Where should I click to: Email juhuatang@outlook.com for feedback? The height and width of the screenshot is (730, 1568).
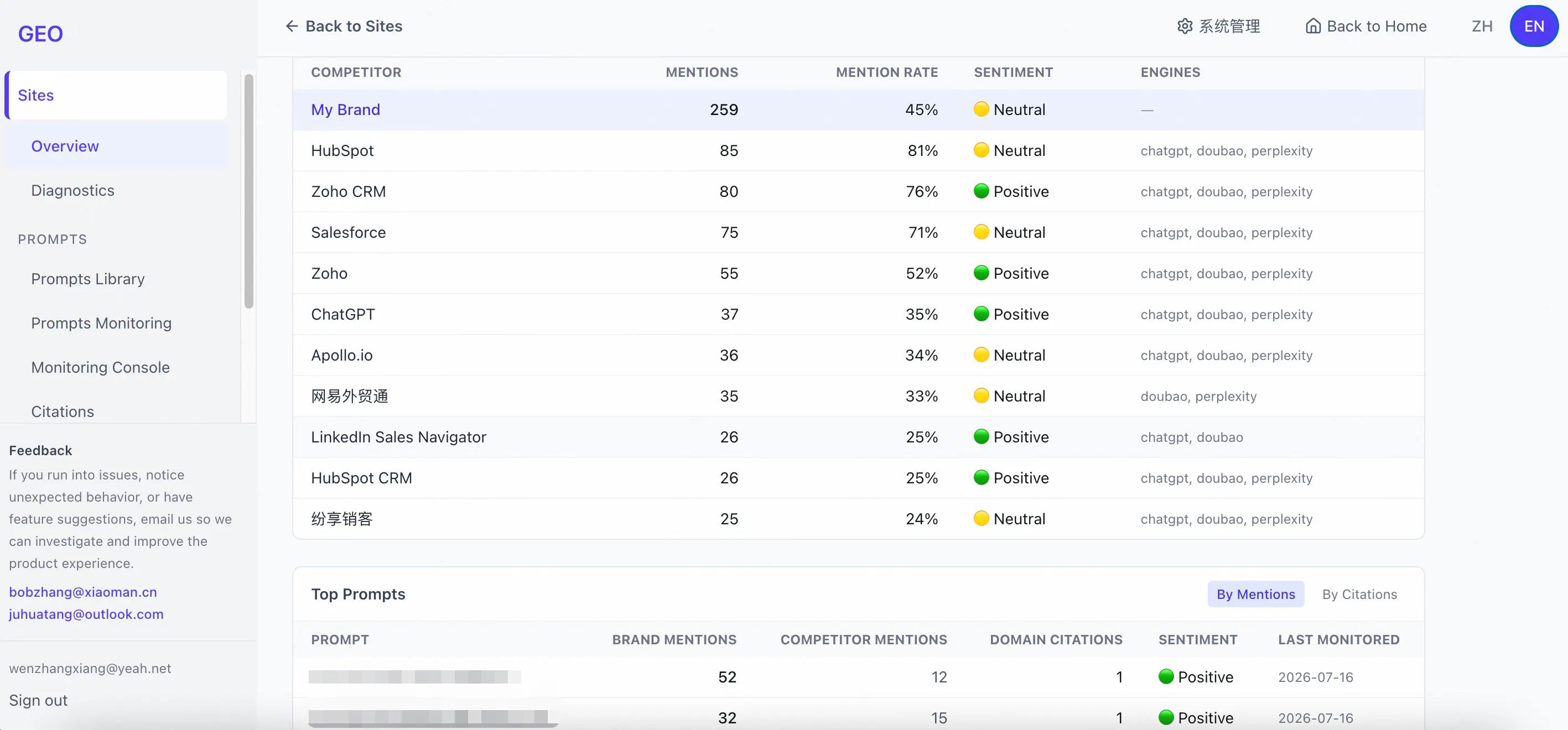click(x=86, y=614)
